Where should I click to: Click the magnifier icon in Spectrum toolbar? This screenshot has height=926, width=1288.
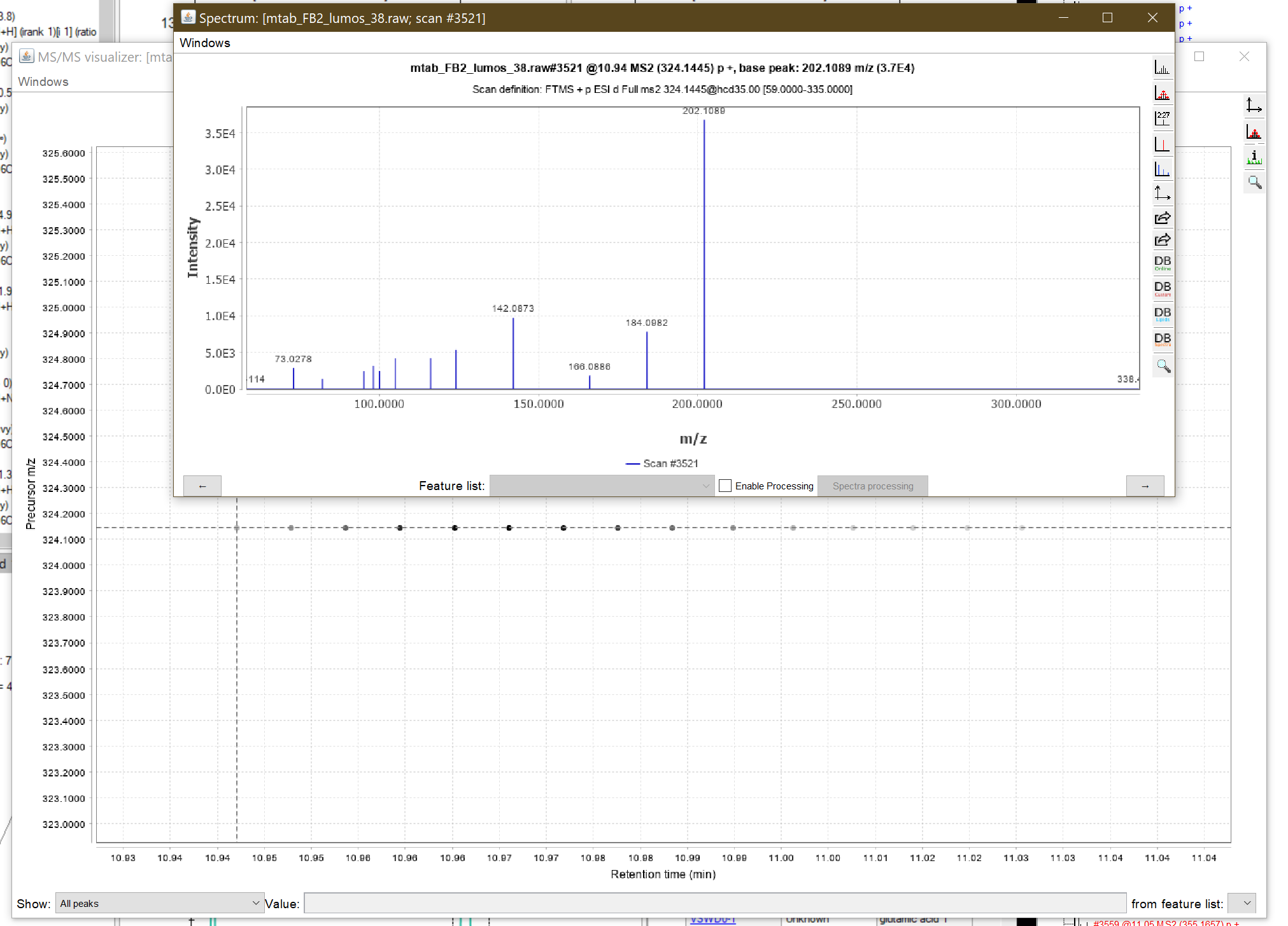click(x=1163, y=366)
